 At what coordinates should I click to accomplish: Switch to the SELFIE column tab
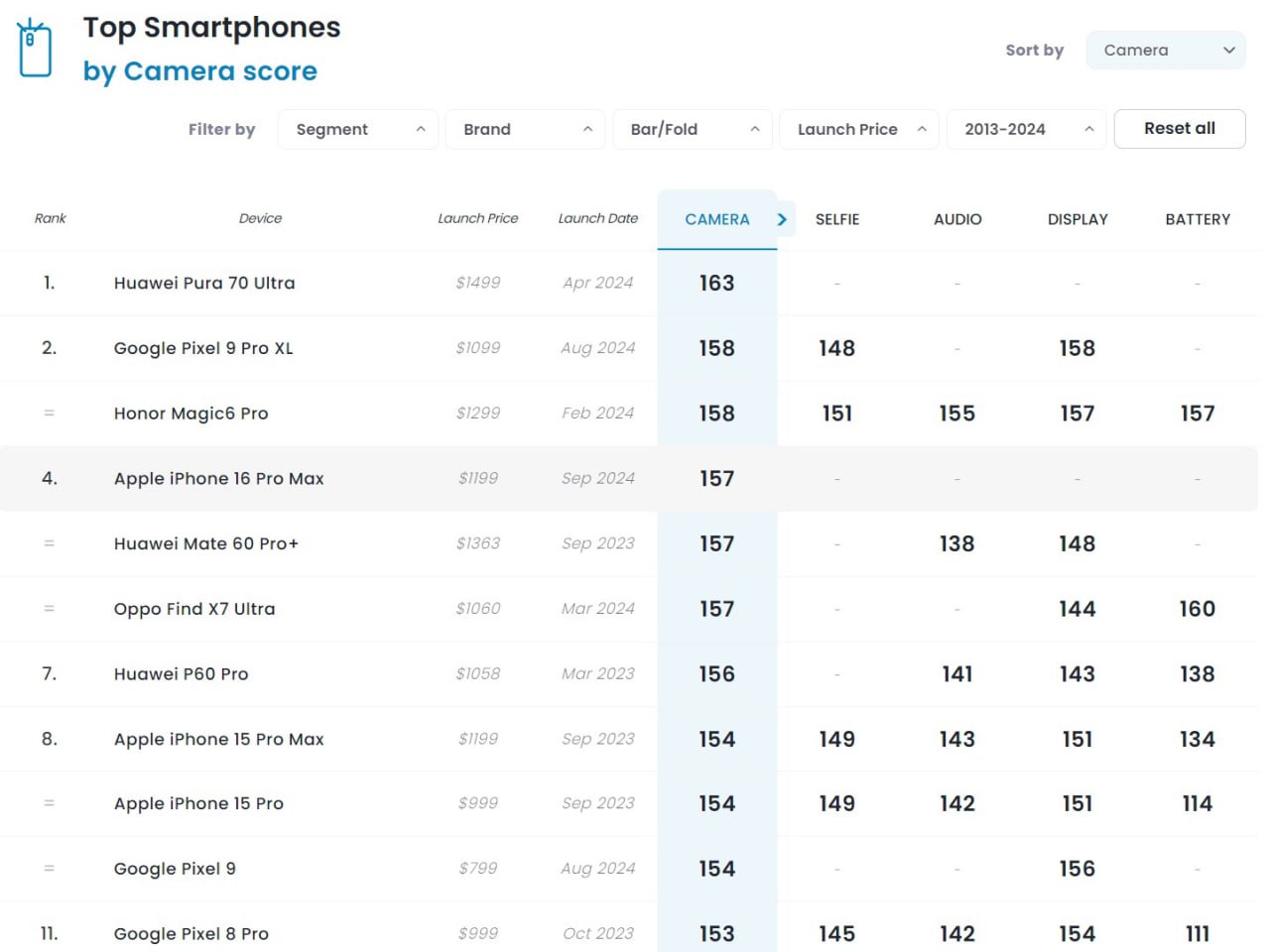coord(837,219)
